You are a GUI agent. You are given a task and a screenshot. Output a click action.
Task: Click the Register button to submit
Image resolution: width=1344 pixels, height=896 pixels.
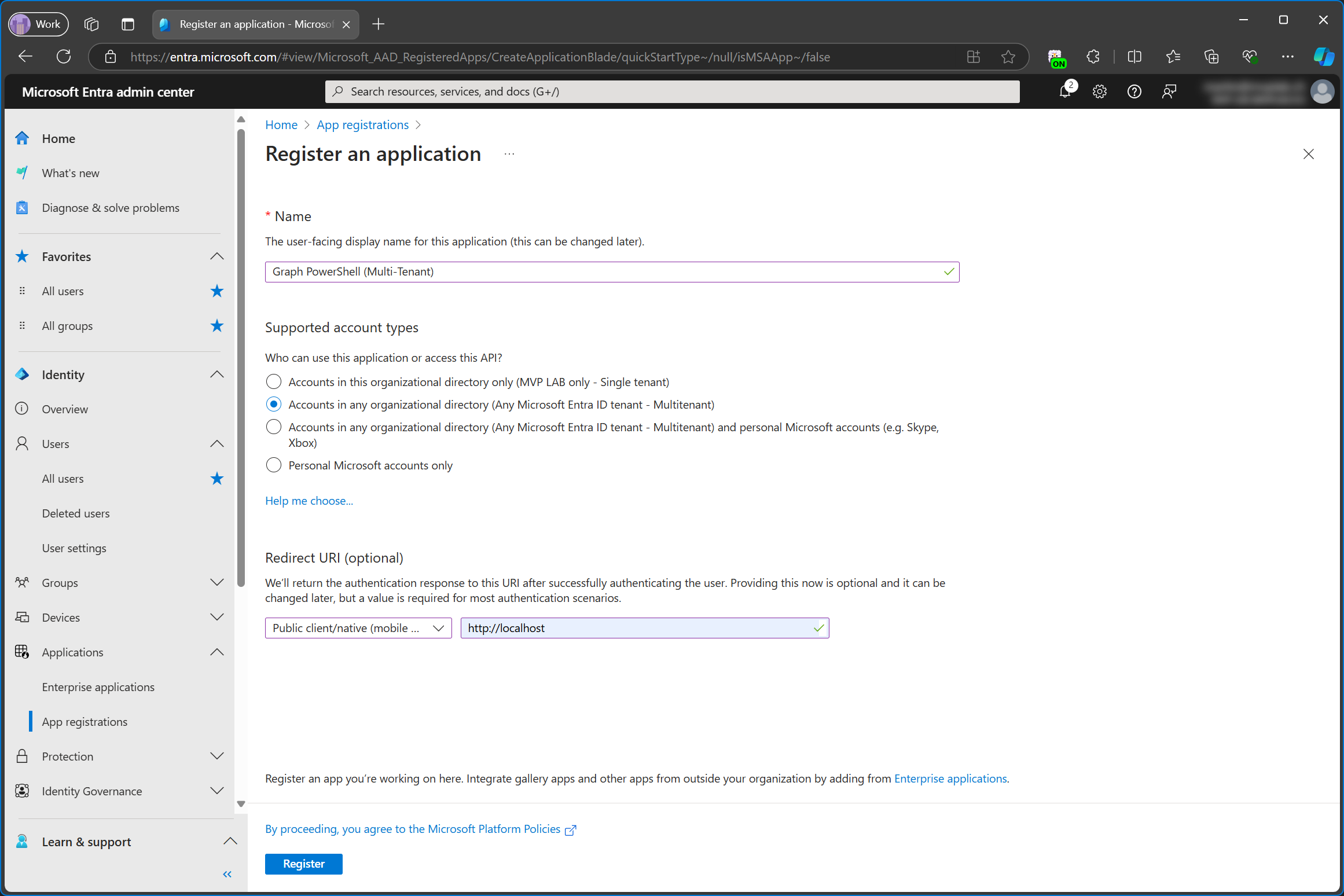coord(304,863)
